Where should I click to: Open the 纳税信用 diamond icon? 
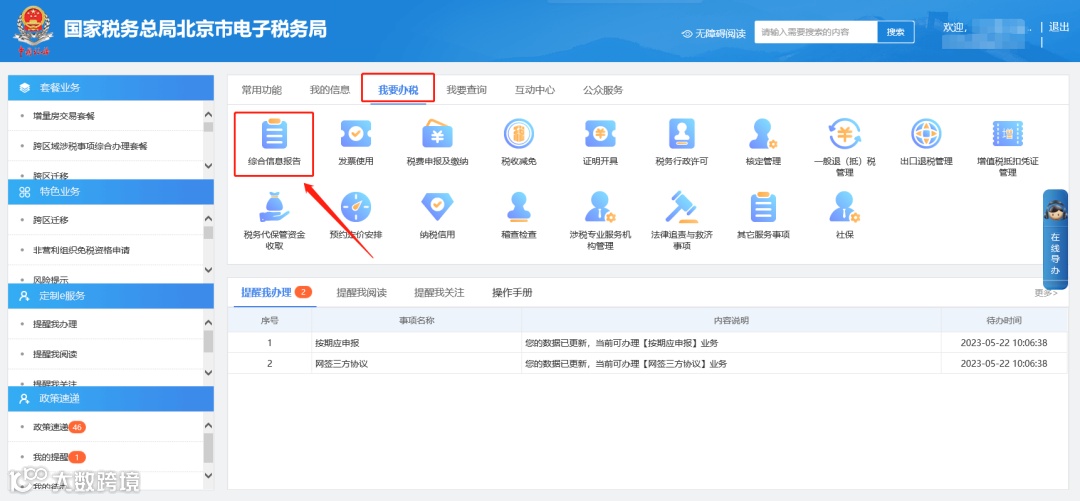click(437, 207)
